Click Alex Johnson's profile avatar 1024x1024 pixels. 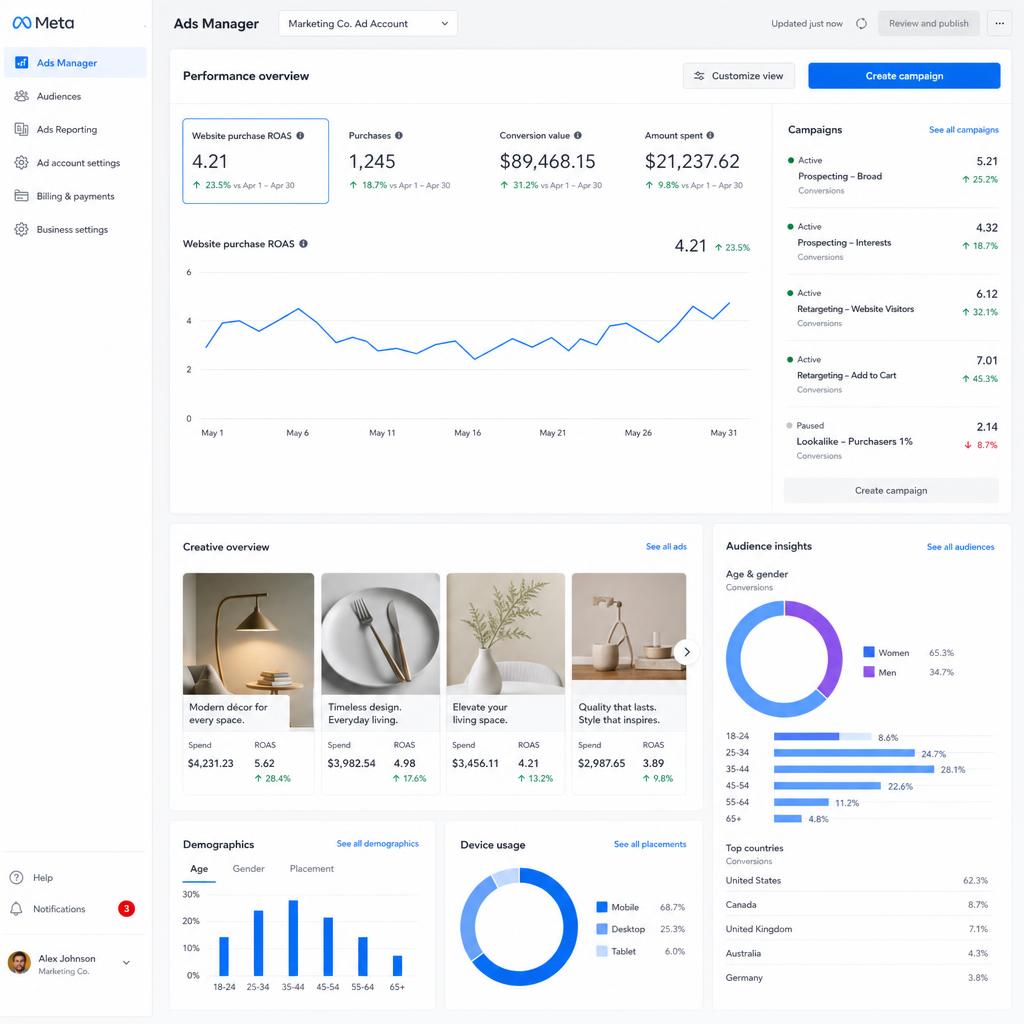point(20,963)
